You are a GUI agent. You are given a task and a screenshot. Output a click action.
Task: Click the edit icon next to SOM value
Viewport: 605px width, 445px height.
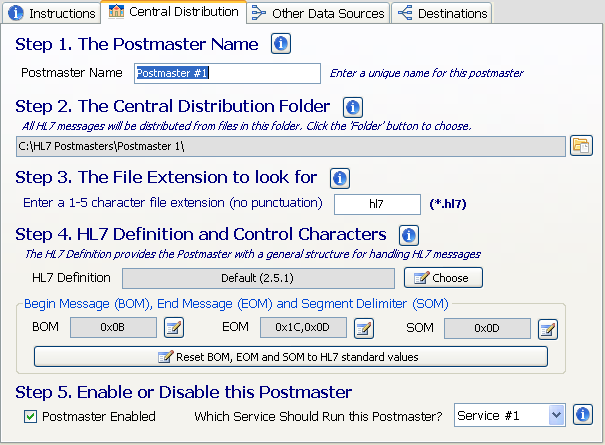pyautogui.click(x=547, y=327)
